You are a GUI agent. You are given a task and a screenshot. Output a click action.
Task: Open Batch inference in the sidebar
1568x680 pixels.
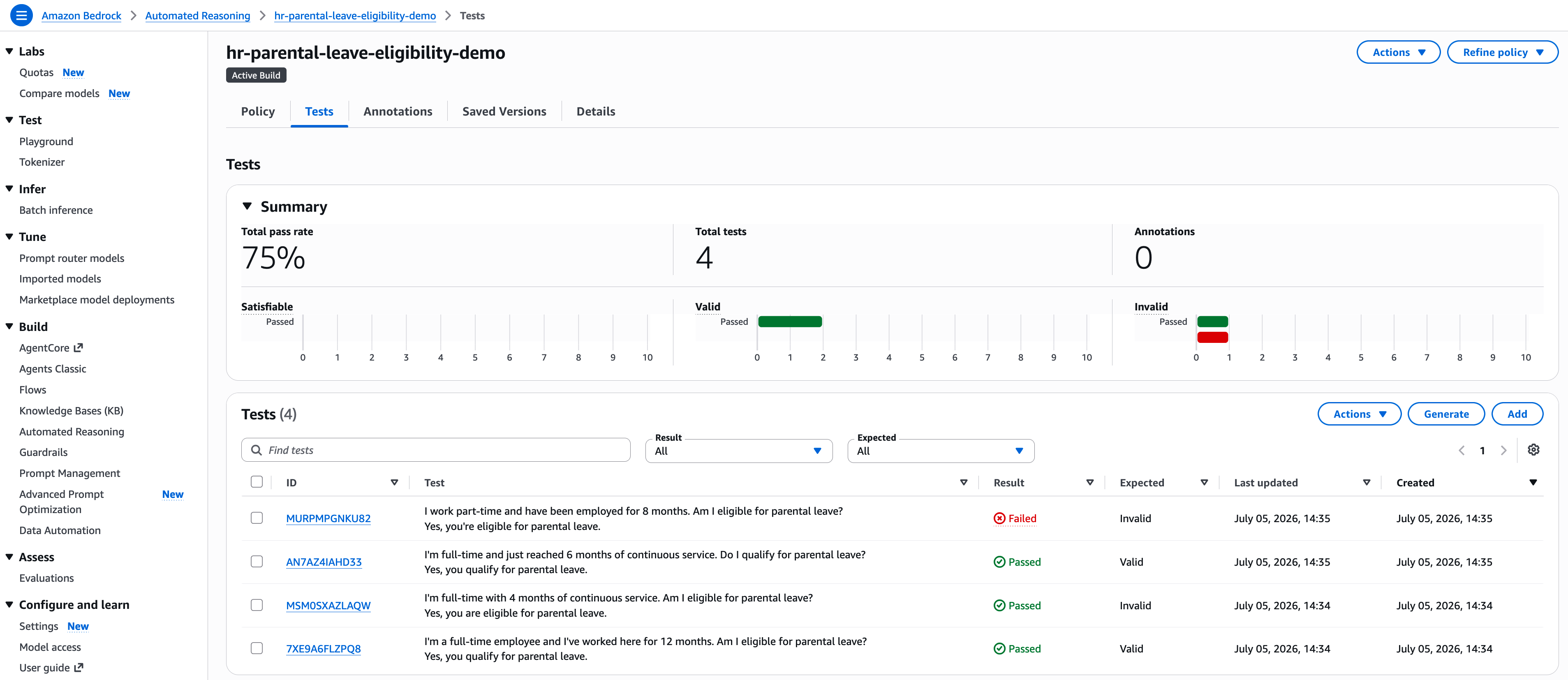click(x=56, y=210)
